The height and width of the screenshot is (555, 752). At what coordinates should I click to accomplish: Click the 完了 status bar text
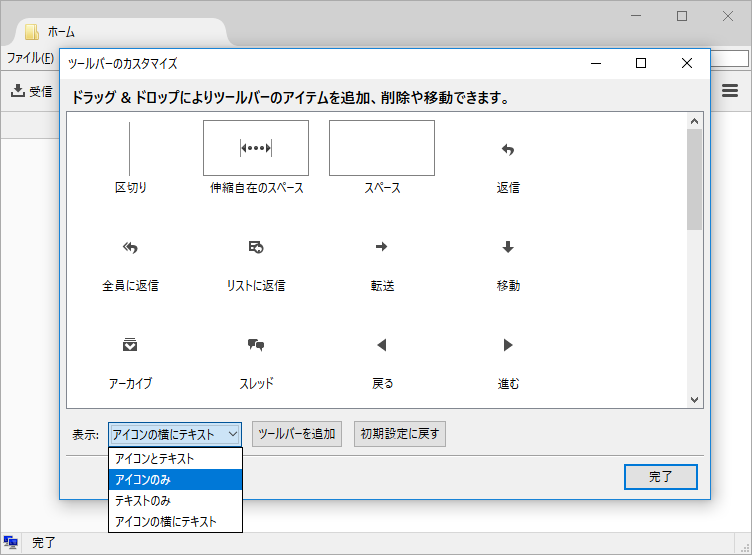(44, 543)
